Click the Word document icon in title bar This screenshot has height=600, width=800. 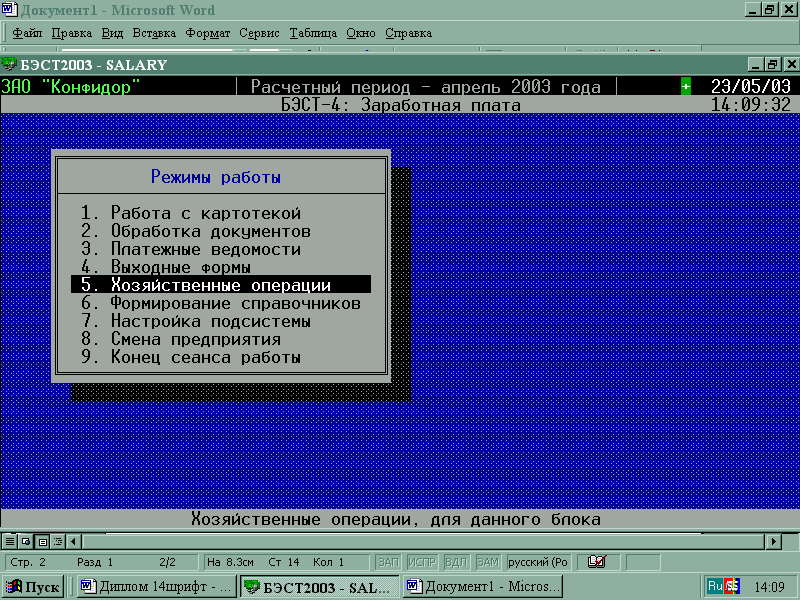coord(9,10)
